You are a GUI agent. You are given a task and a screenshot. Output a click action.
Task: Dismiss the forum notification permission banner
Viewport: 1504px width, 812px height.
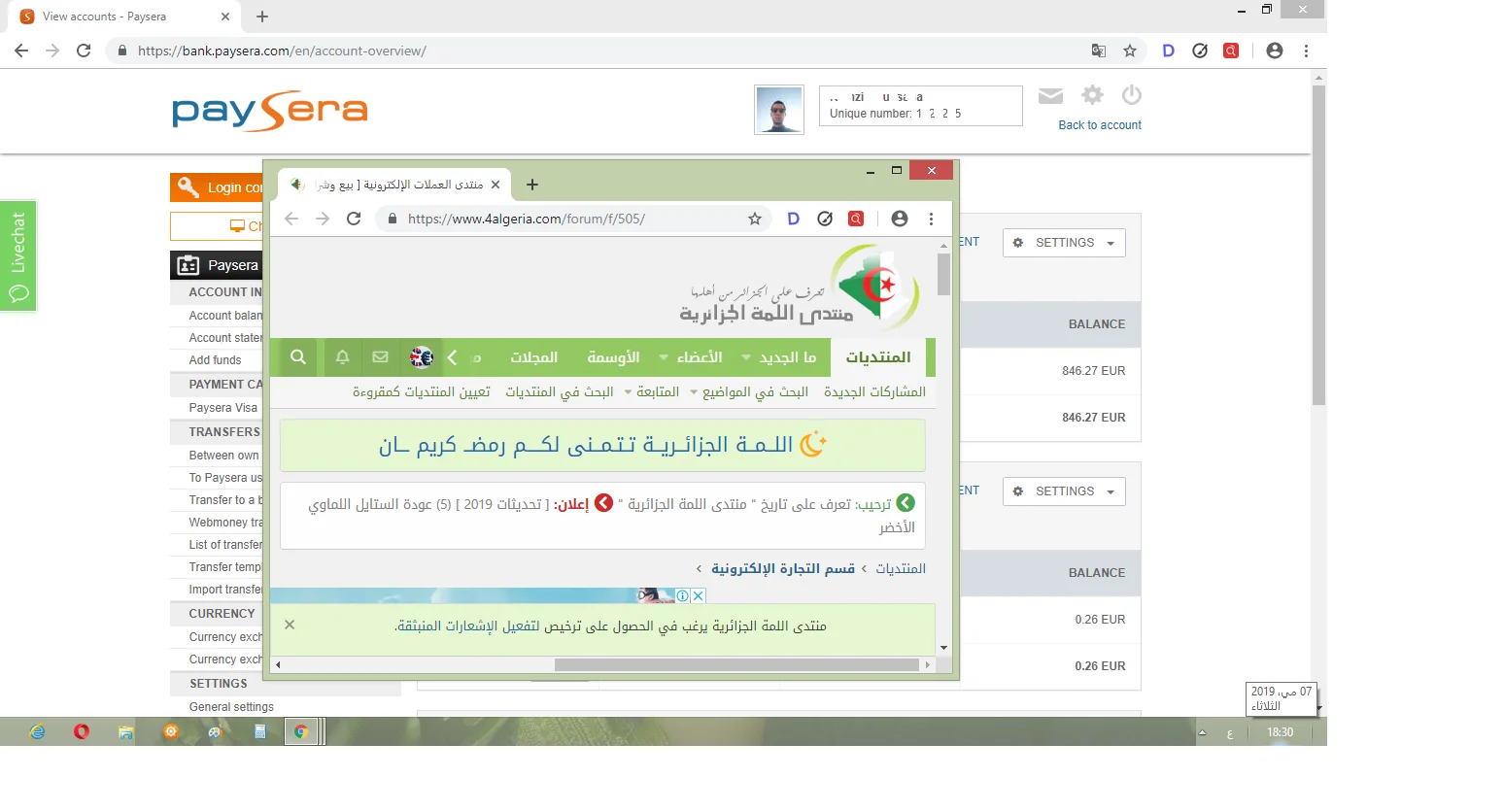click(290, 625)
